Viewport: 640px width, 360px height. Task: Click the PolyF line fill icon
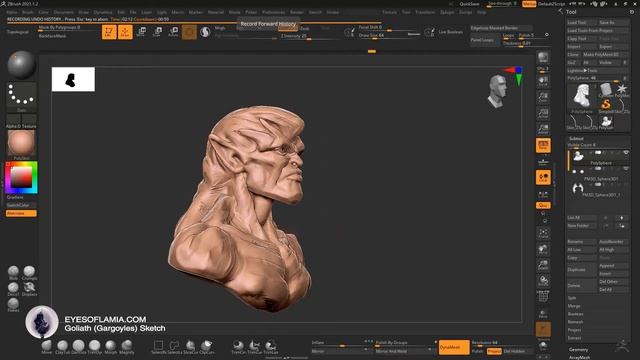click(543, 297)
